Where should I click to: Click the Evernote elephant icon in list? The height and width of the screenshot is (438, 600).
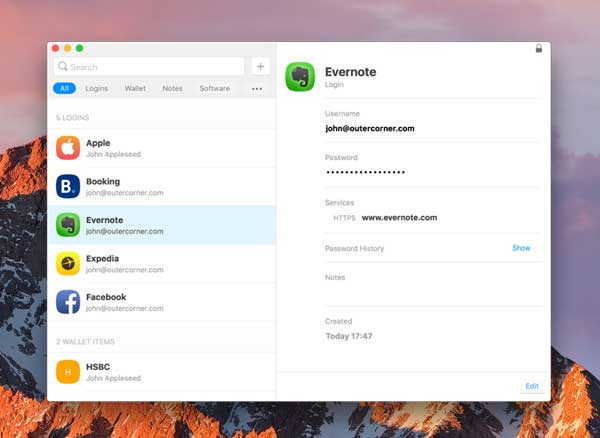click(x=68, y=225)
